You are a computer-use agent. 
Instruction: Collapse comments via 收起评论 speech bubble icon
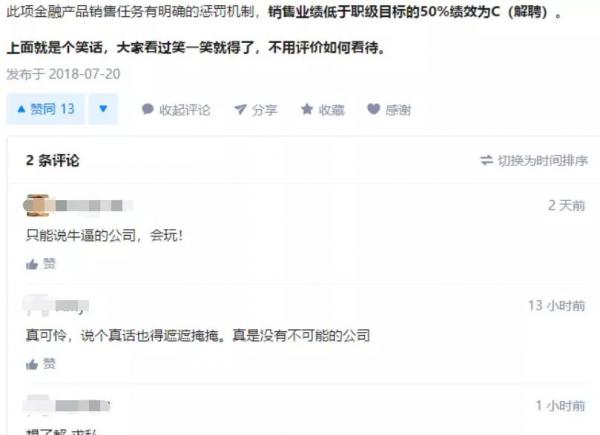(x=147, y=109)
